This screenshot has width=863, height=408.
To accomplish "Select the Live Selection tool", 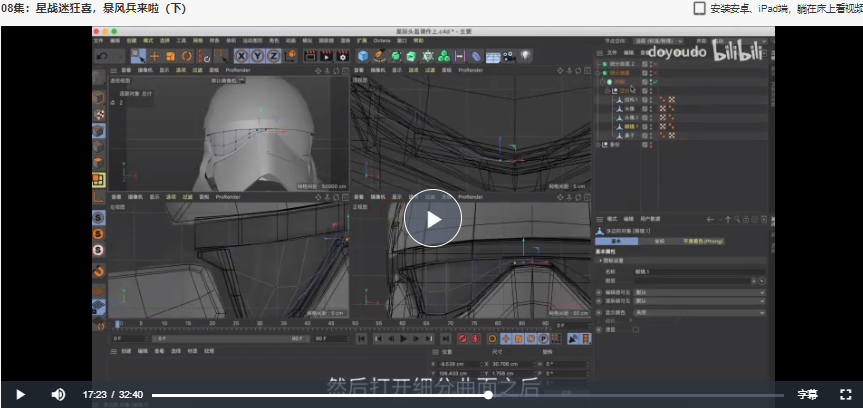I will click(138, 56).
